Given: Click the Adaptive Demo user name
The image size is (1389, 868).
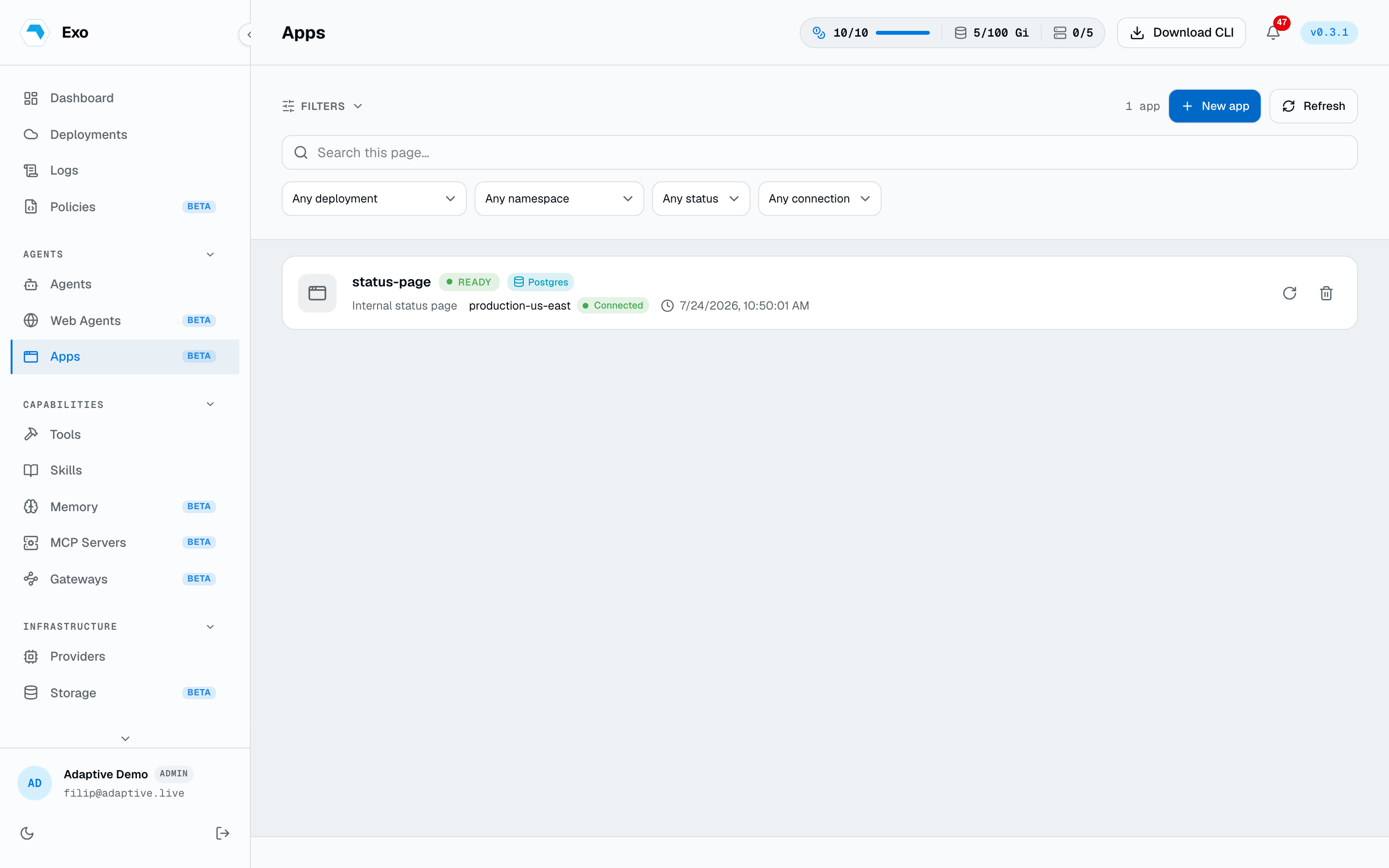Looking at the screenshot, I should [106, 774].
